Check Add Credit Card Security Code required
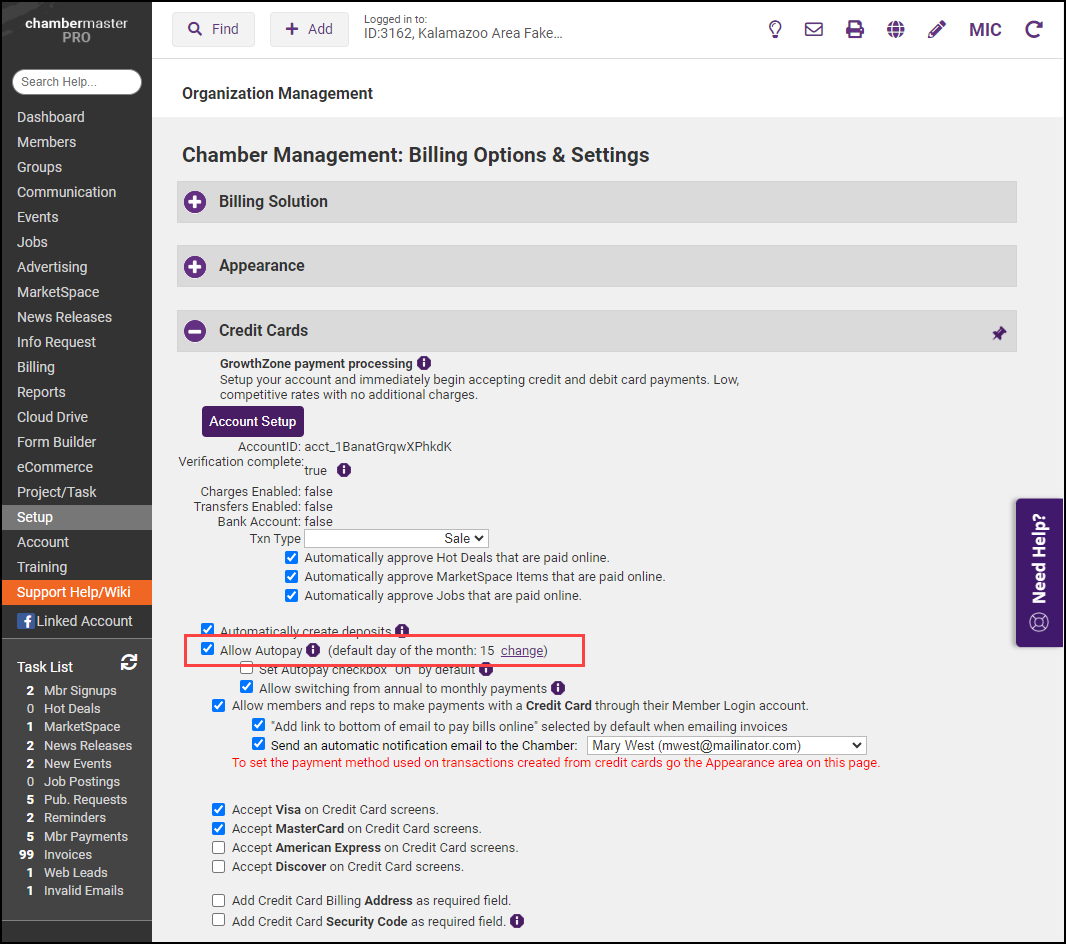The height and width of the screenshot is (944, 1066). 219,920
